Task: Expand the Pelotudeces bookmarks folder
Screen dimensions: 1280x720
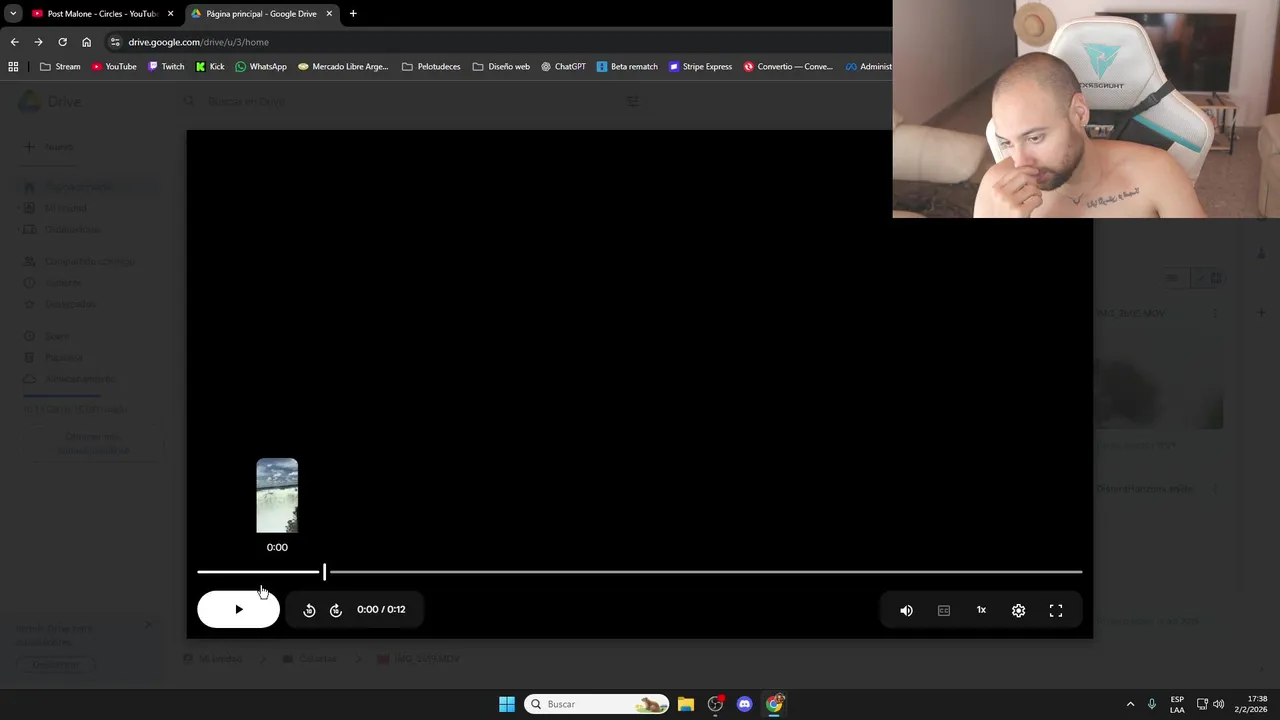Action: click(431, 67)
